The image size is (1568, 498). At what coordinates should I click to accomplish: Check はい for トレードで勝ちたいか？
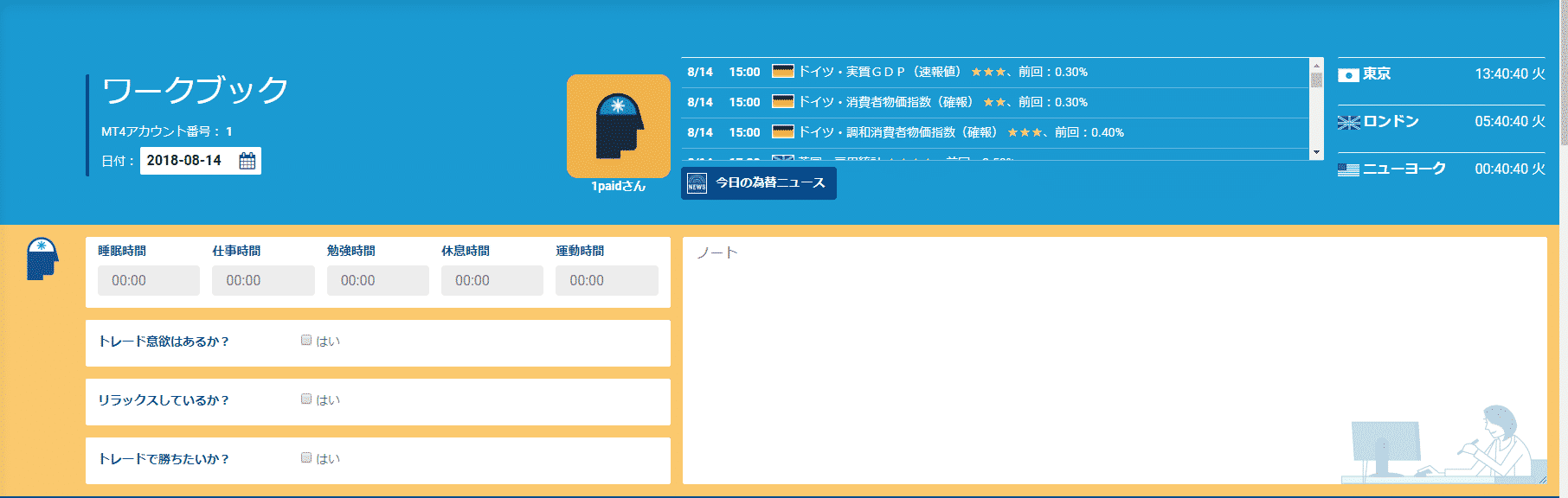tap(306, 458)
